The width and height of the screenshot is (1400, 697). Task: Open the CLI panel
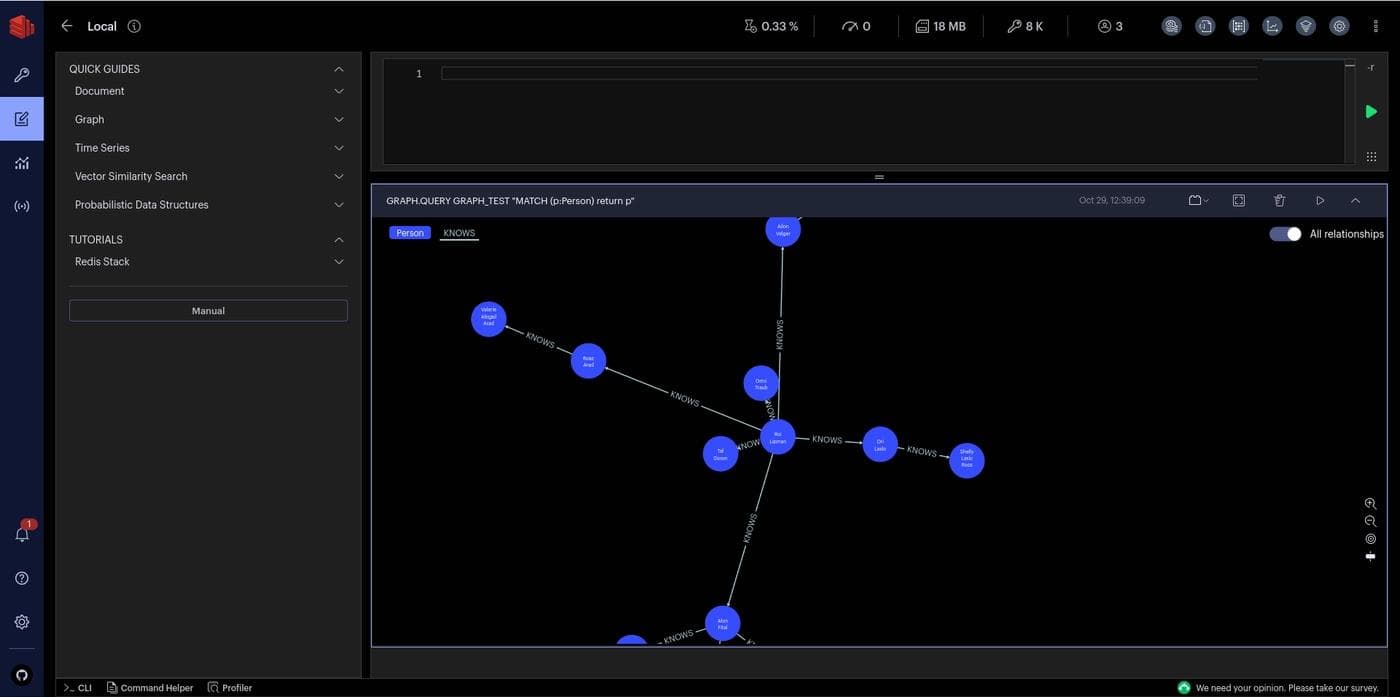pyautogui.click(x=78, y=688)
